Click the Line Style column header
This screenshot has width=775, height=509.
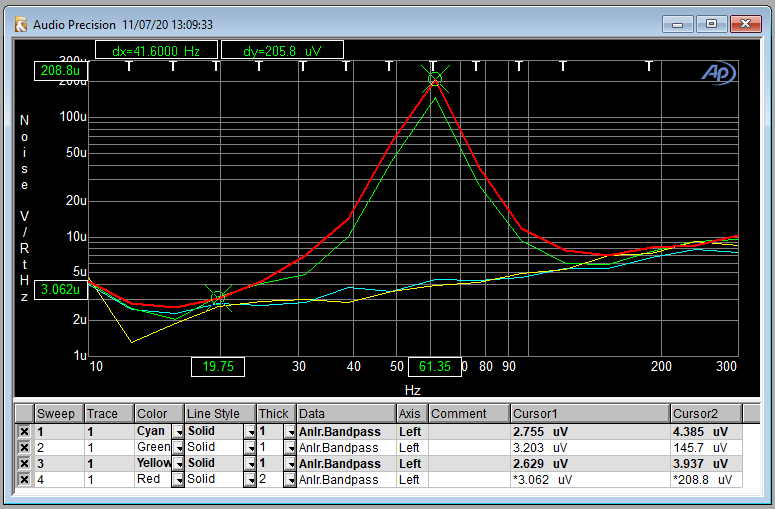[x=220, y=414]
